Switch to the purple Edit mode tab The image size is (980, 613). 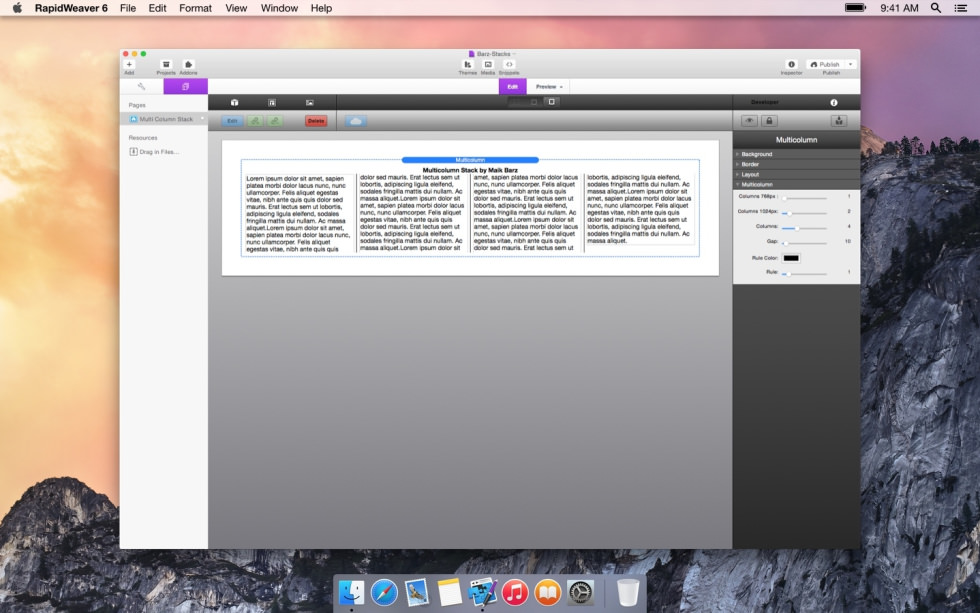(512, 86)
